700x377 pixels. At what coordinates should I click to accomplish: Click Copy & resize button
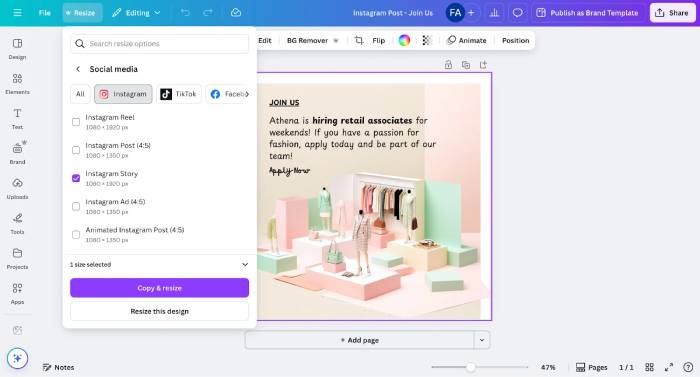pos(159,288)
